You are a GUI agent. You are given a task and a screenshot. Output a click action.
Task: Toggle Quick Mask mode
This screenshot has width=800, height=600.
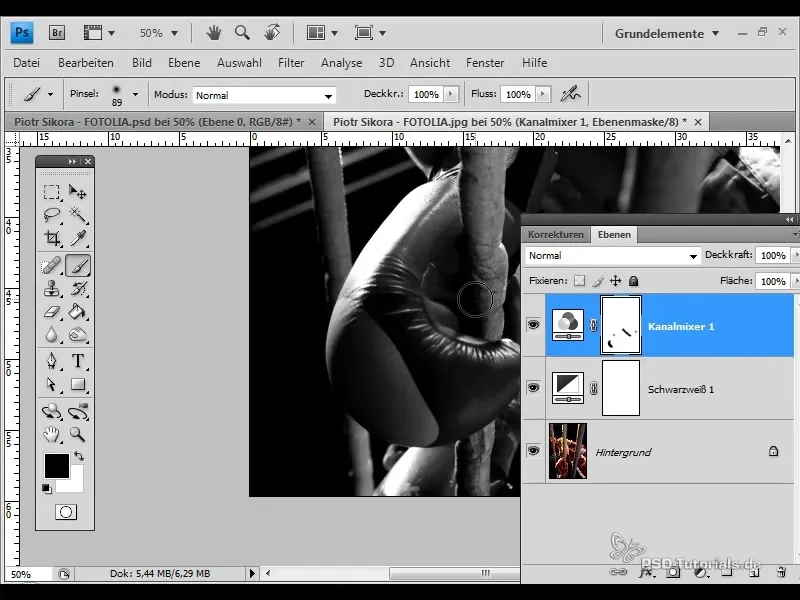[66, 512]
